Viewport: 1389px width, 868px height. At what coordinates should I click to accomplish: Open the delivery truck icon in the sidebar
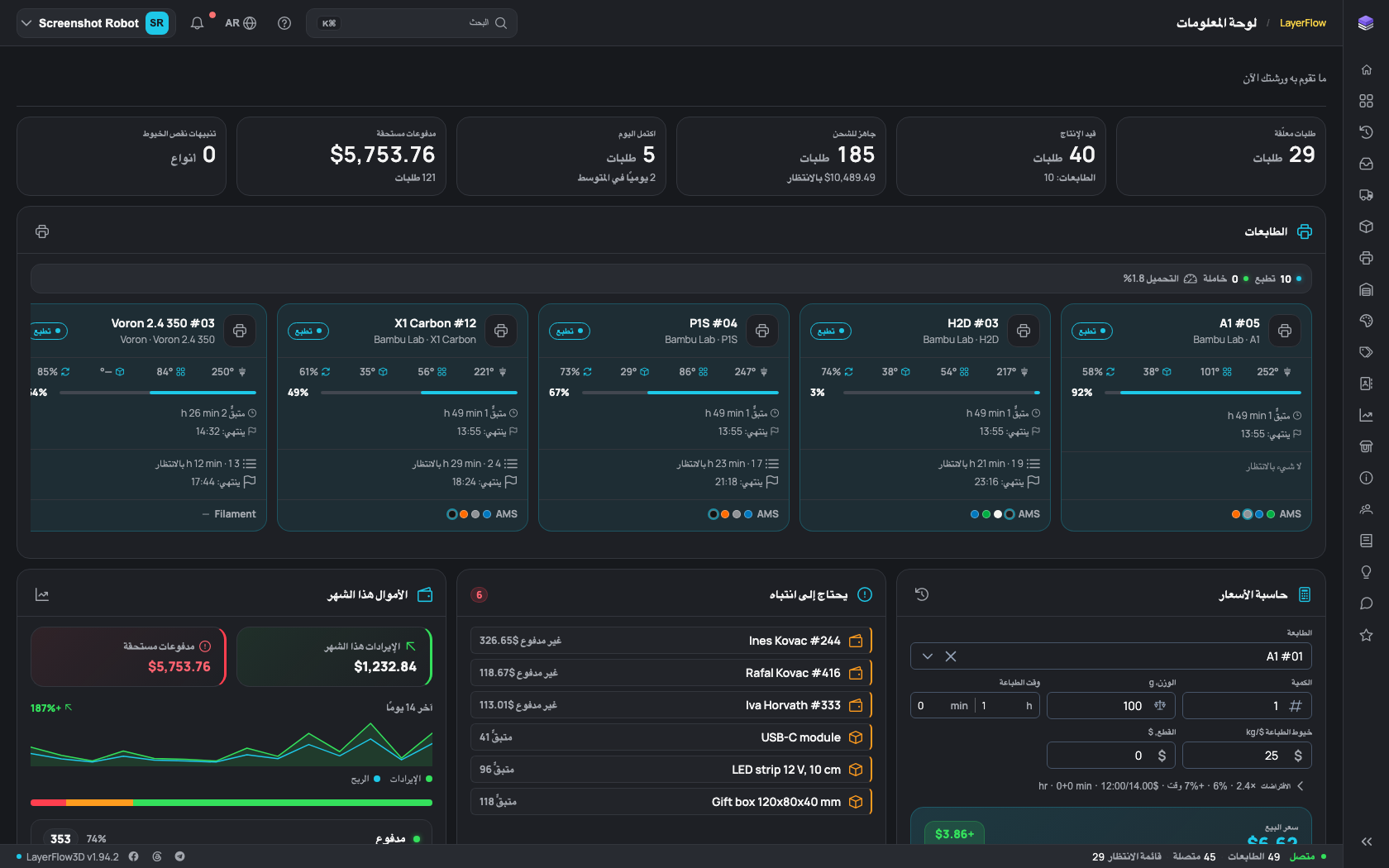(x=1366, y=195)
